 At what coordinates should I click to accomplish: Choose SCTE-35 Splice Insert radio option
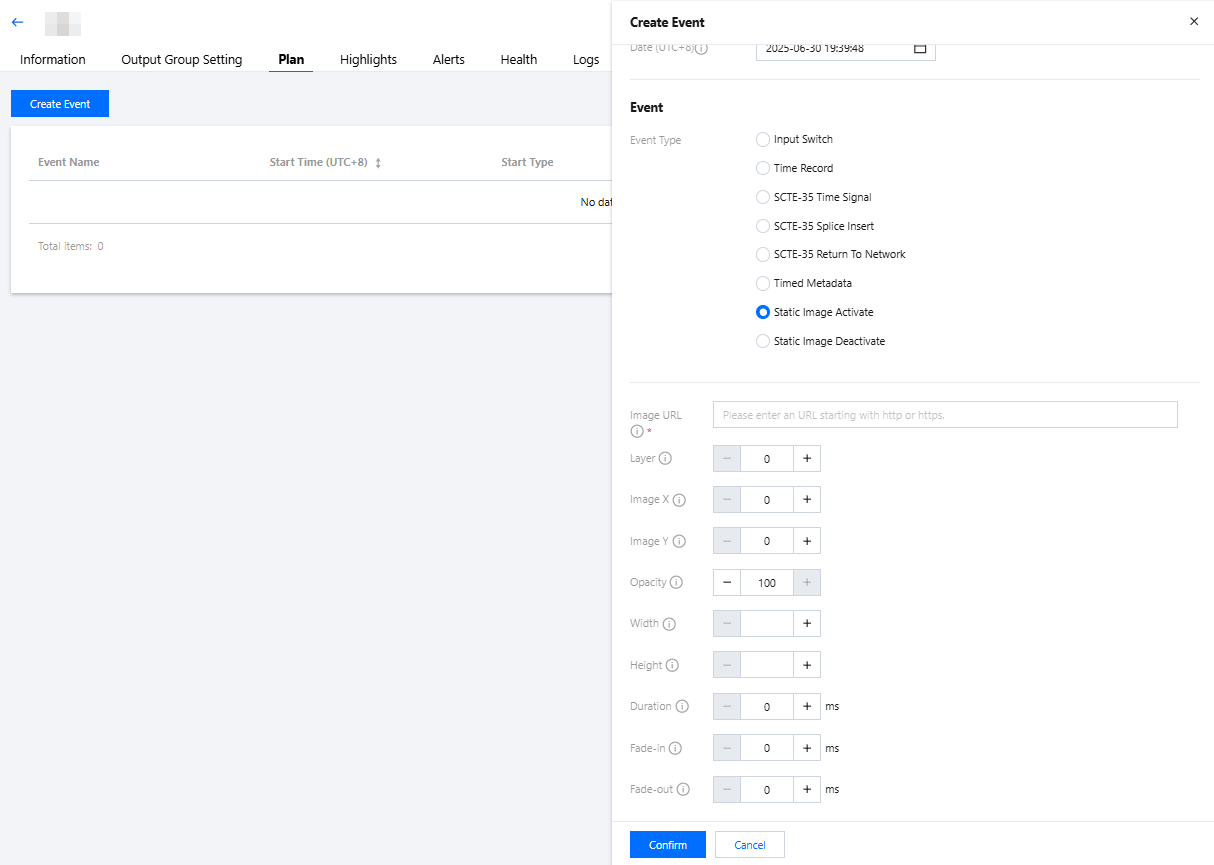point(763,227)
